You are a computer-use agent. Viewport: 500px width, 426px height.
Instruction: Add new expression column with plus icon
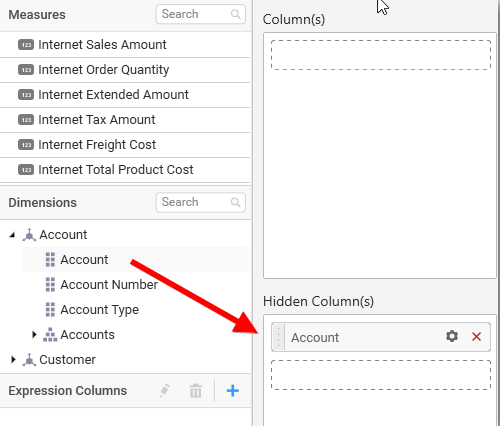(x=233, y=391)
